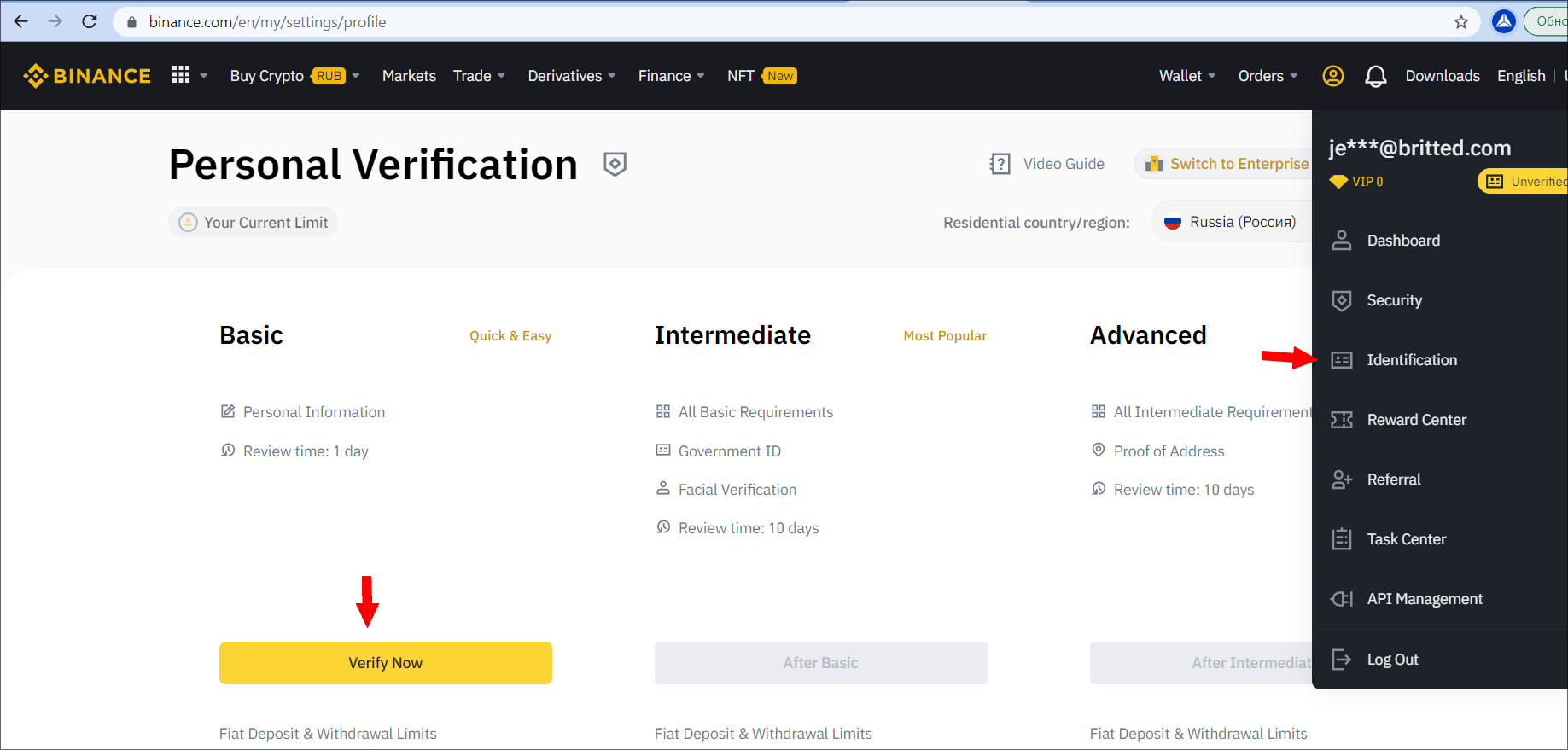The height and width of the screenshot is (750, 1568).
Task: Open Dashboard from the account menu
Action: 1403,241
